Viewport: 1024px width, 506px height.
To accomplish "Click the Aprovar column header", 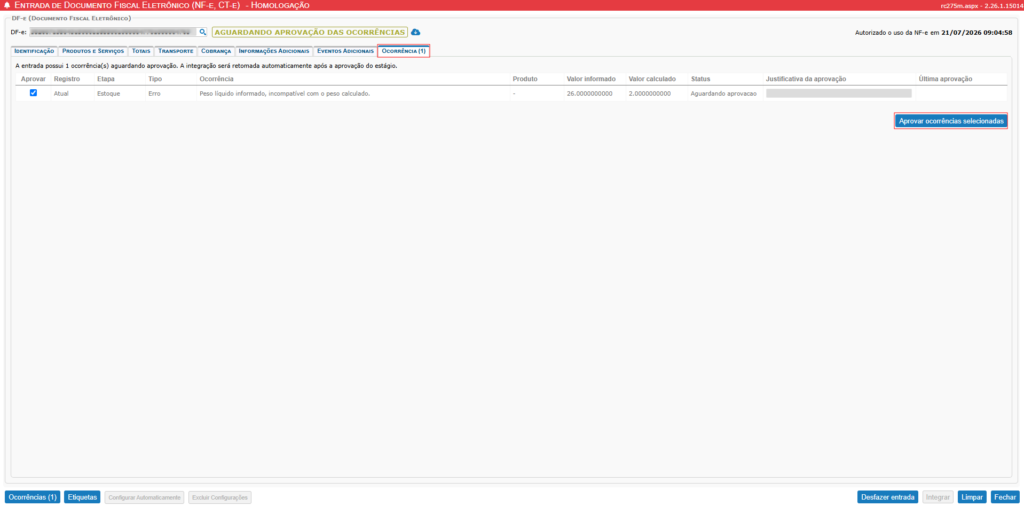I will coord(33,79).
